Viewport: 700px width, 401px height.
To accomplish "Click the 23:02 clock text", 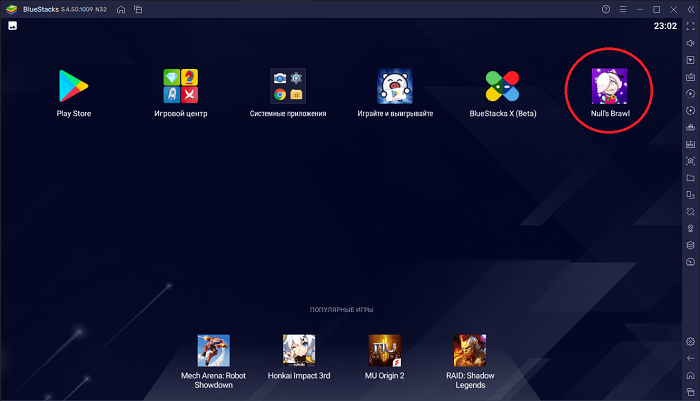I will point(665,26).
